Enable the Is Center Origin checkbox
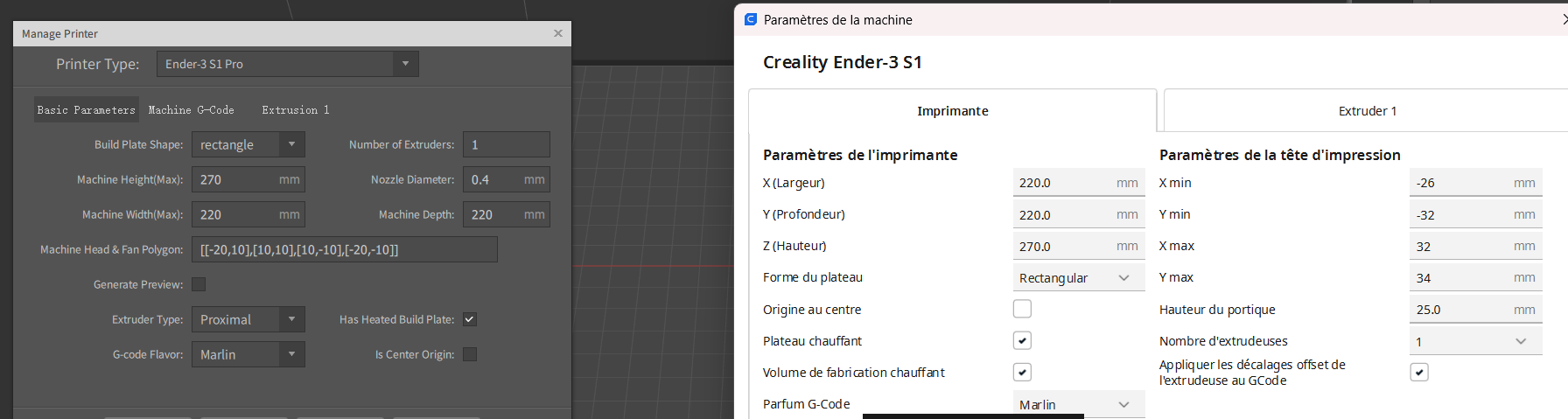The height and width of the screenshot is (419, 1568). pos(470,354)
